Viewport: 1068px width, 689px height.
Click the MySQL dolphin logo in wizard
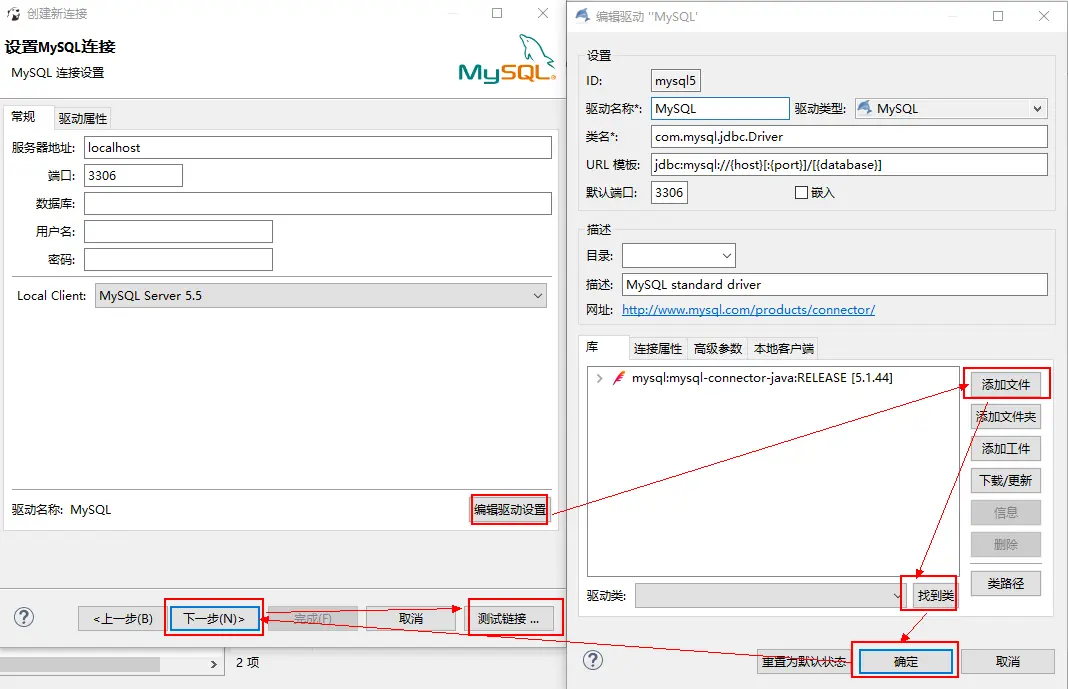[x=507, y=60]
